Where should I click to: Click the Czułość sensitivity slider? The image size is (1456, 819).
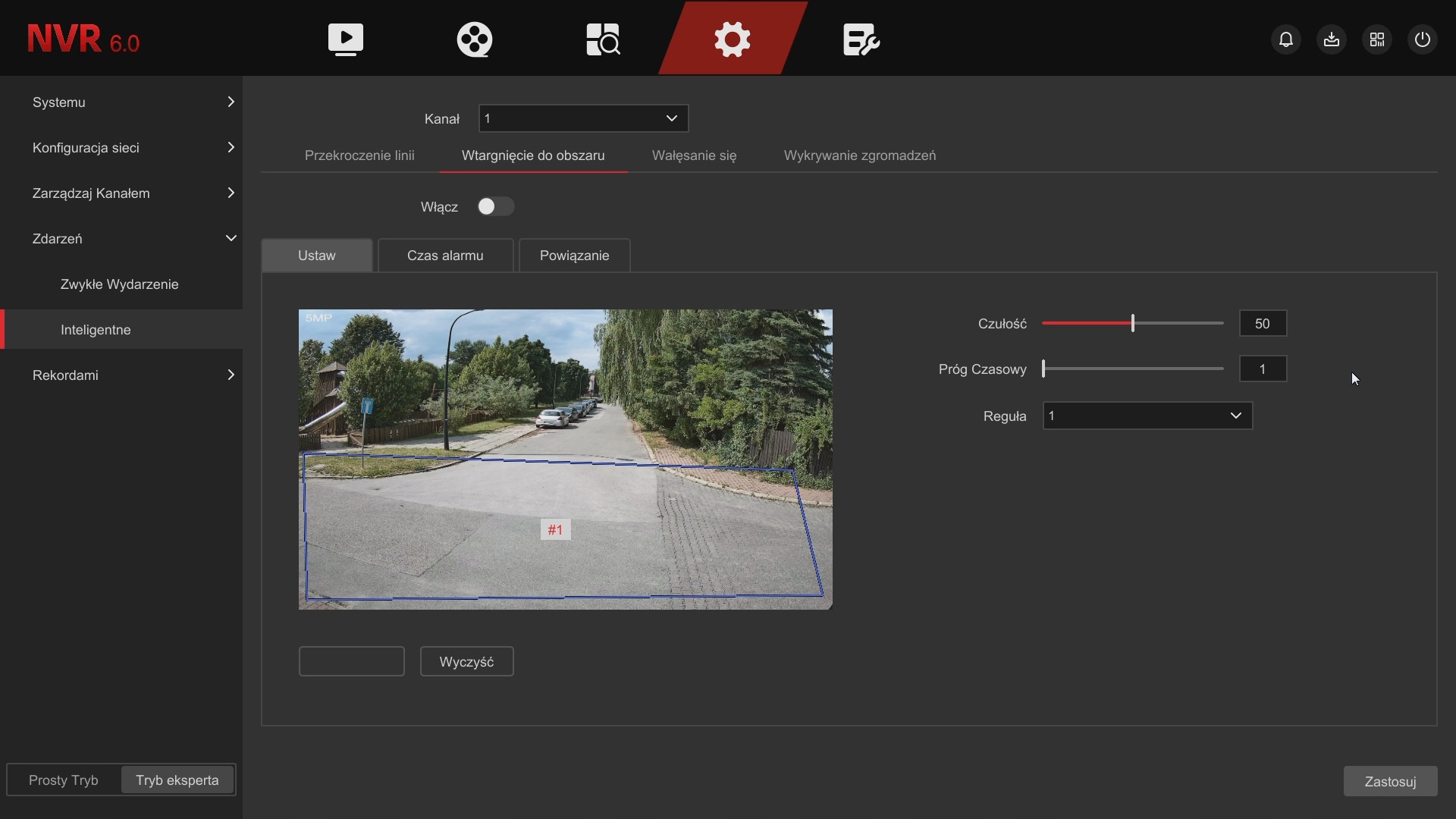(x=1133, y=324)
